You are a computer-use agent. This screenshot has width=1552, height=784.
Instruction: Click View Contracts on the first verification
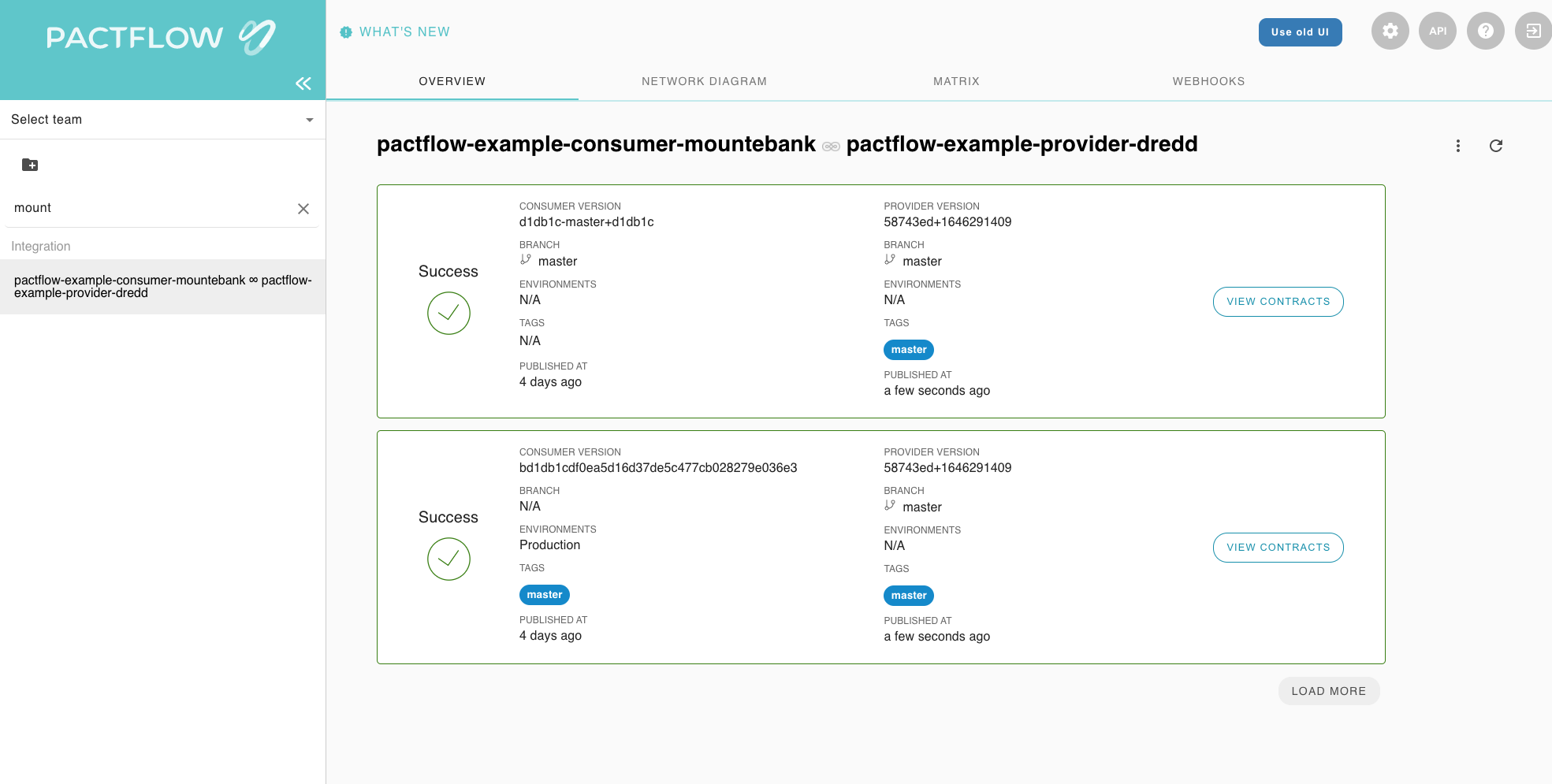(1278, 302)
